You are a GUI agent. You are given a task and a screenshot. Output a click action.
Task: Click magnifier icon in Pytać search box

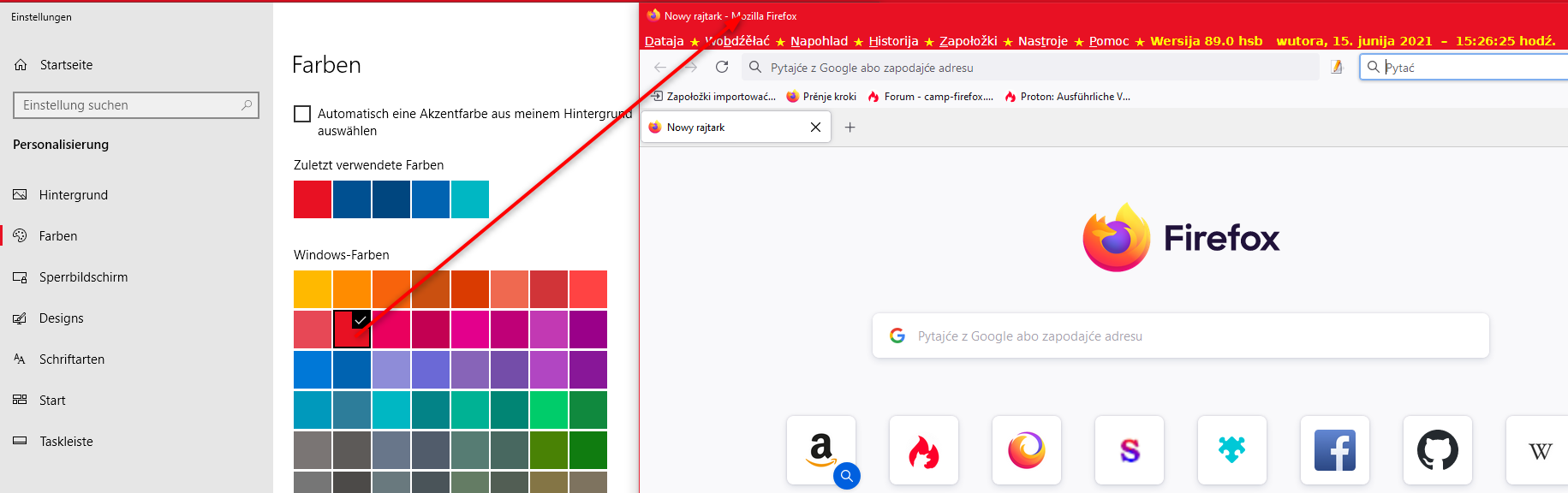pyautogui.click(x=1373, y=67)
